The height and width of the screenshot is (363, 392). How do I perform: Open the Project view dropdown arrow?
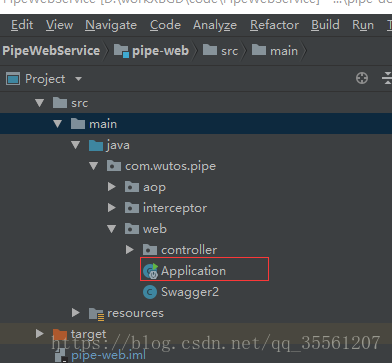coord(78,79)
